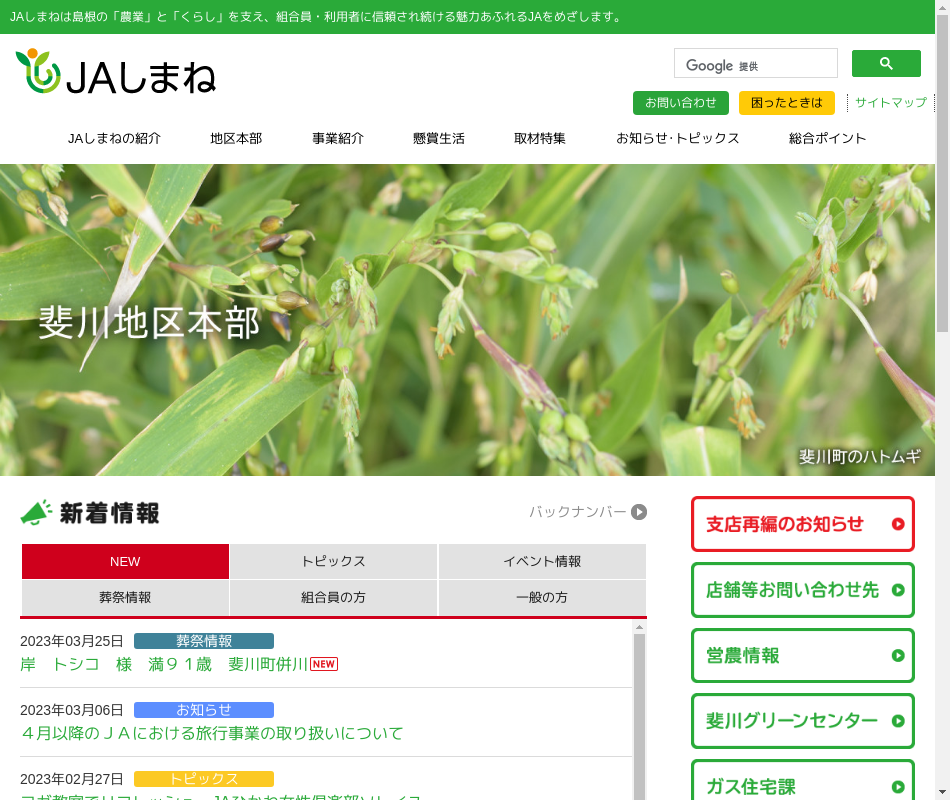Open the サイトマップ link
The width and height of the screenshot is (950, 800).
tap(890, 103)
